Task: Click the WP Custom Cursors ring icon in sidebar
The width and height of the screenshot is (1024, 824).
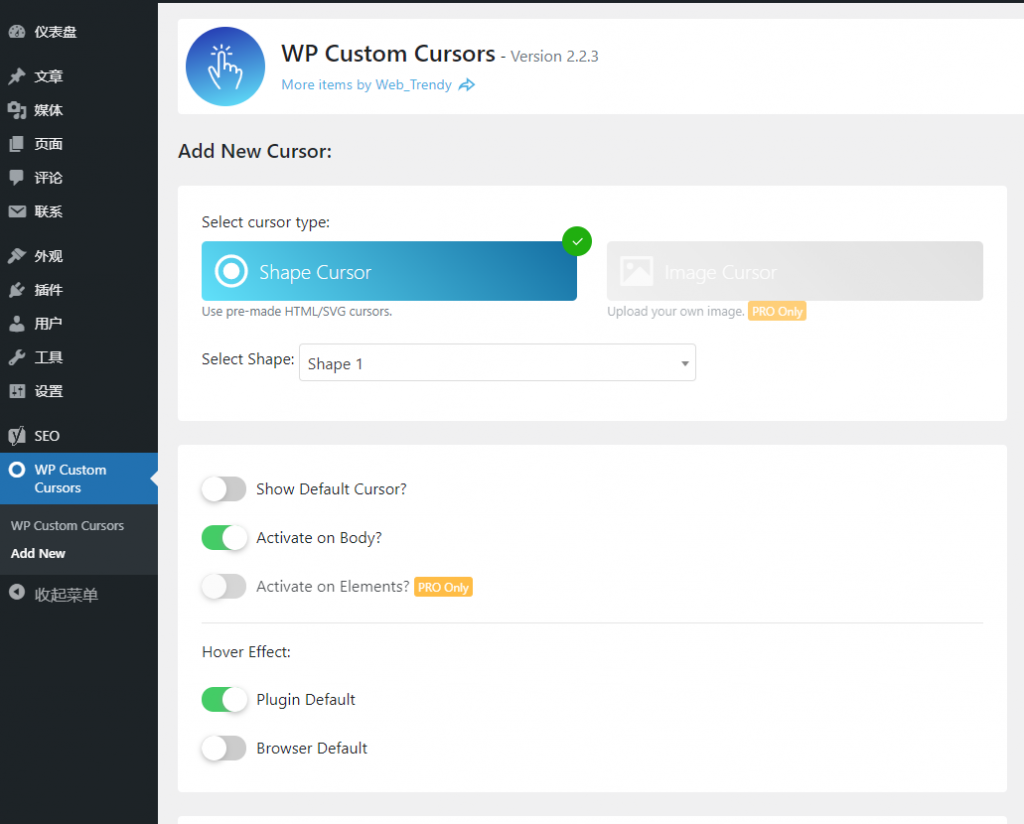Action: (x=17, y=469)
